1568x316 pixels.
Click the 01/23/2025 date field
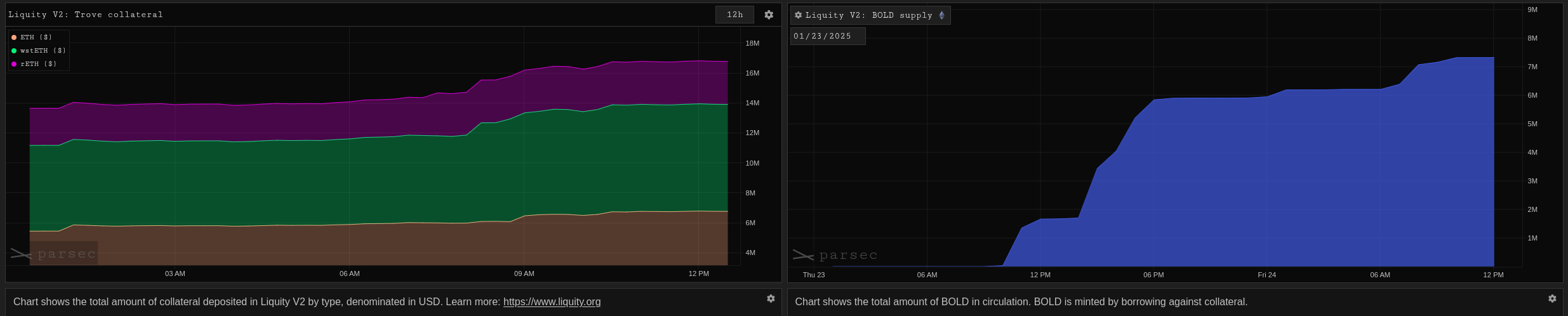pyautogui.click(x=828, y=36)
